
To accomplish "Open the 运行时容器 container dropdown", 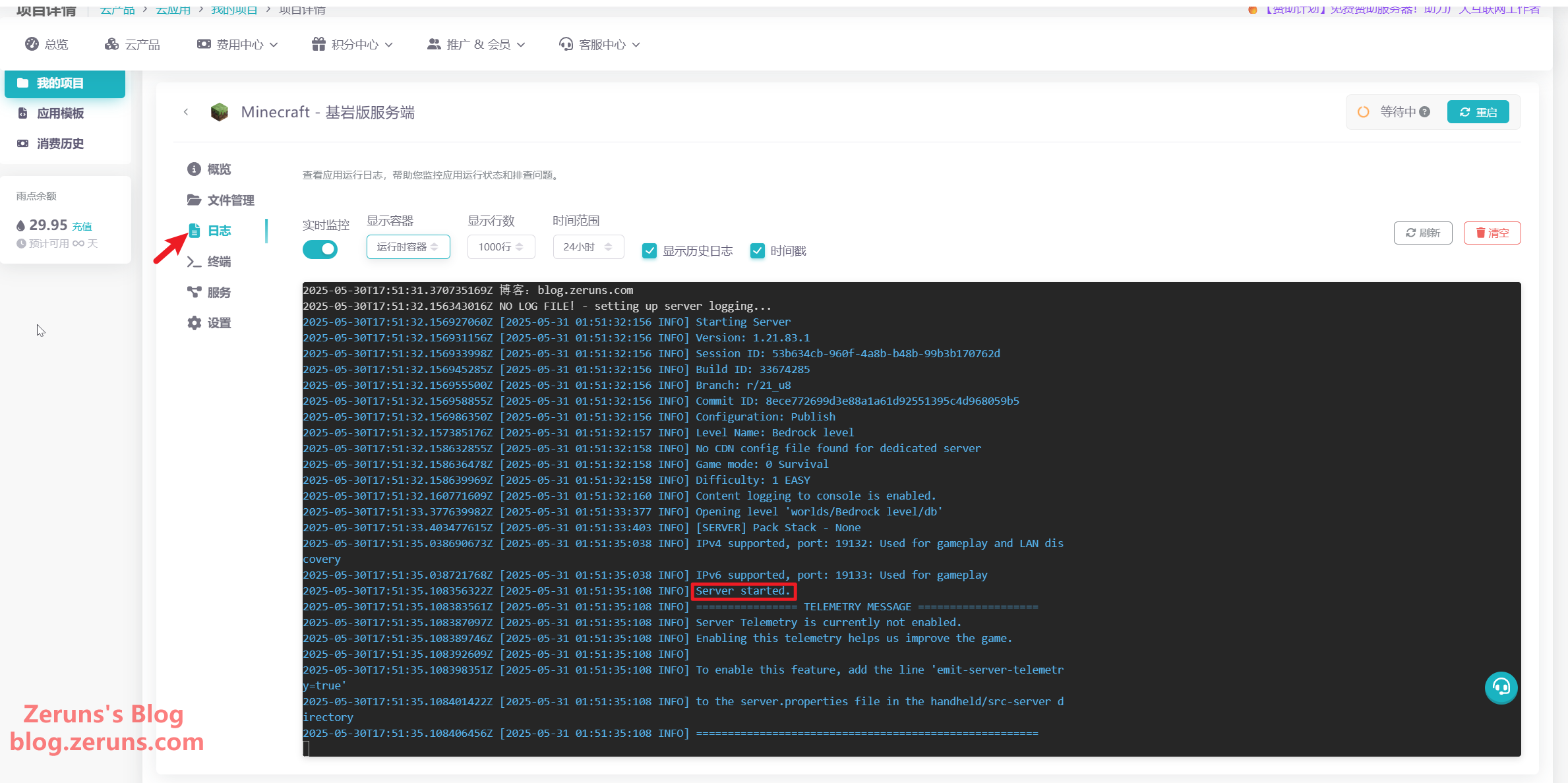I will tap(407, 246).
